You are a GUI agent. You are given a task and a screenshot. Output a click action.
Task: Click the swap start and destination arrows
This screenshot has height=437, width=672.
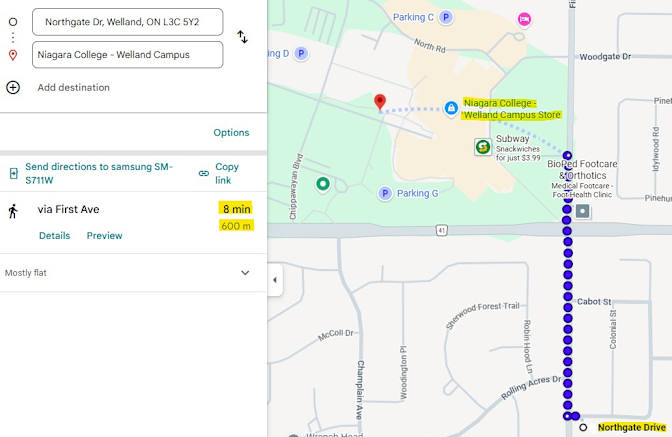pos(242,37)
